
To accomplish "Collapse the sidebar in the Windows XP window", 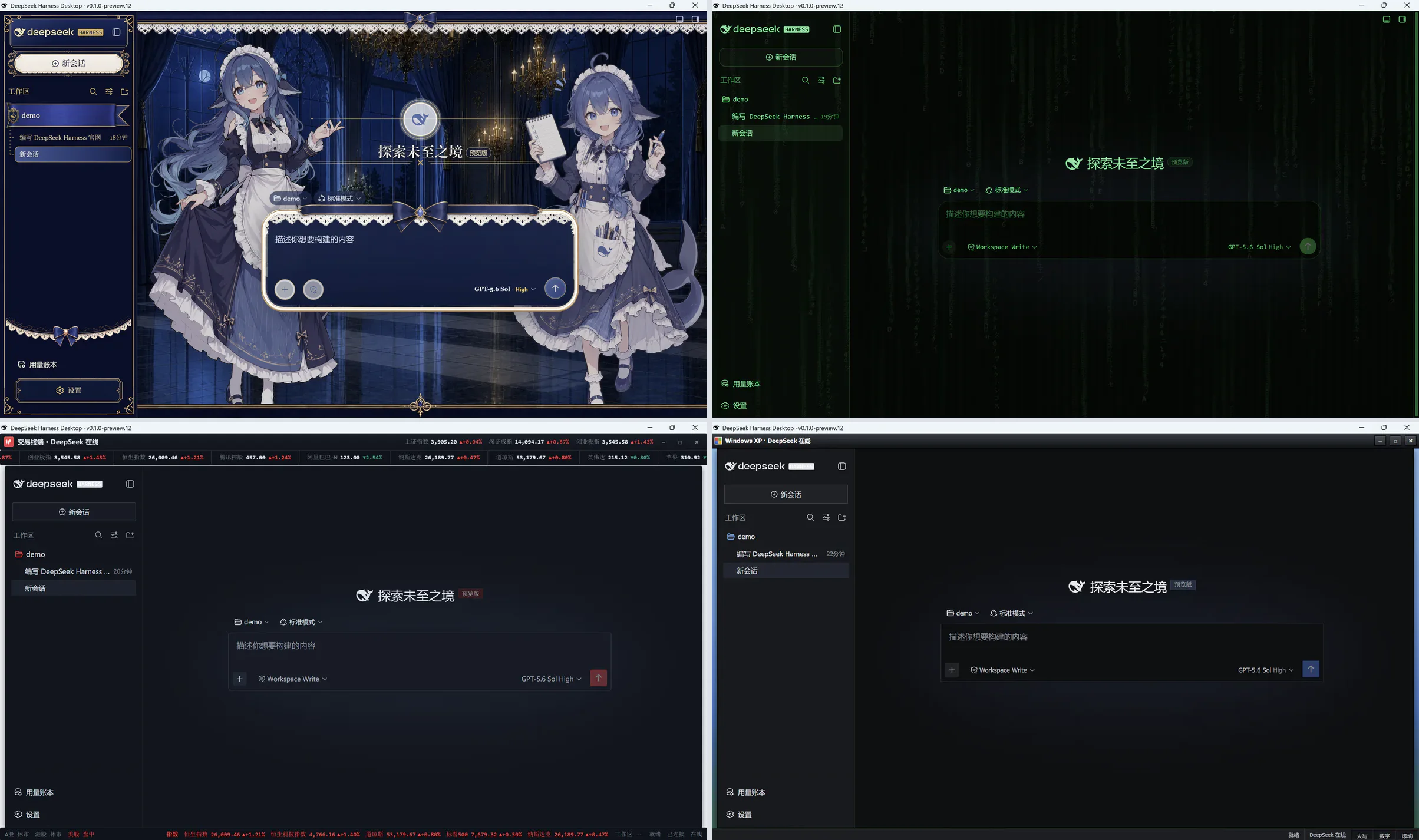I will (x=842, y=466).
